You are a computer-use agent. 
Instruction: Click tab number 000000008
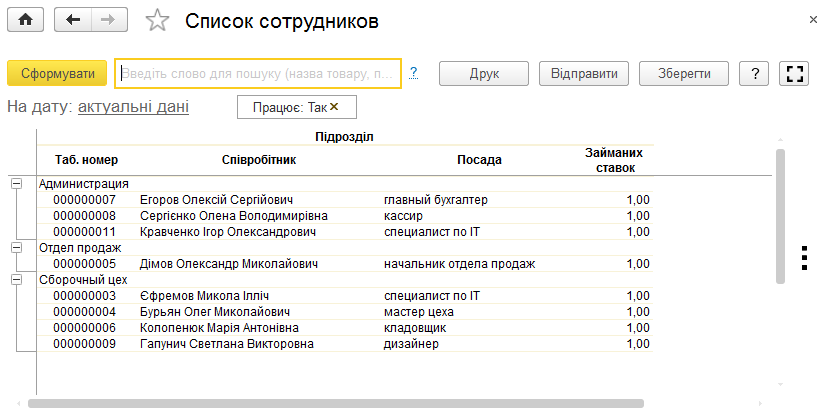point(84,216)
